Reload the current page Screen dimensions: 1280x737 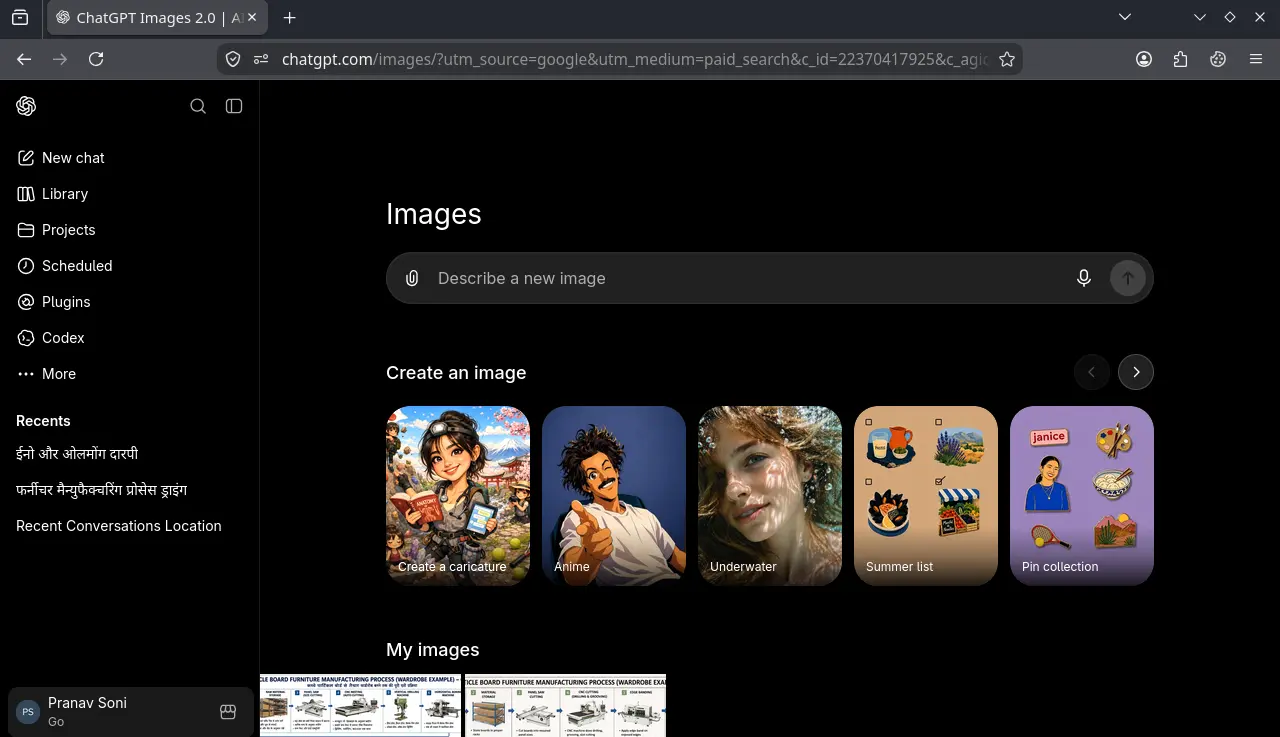(x=96, y=59)
